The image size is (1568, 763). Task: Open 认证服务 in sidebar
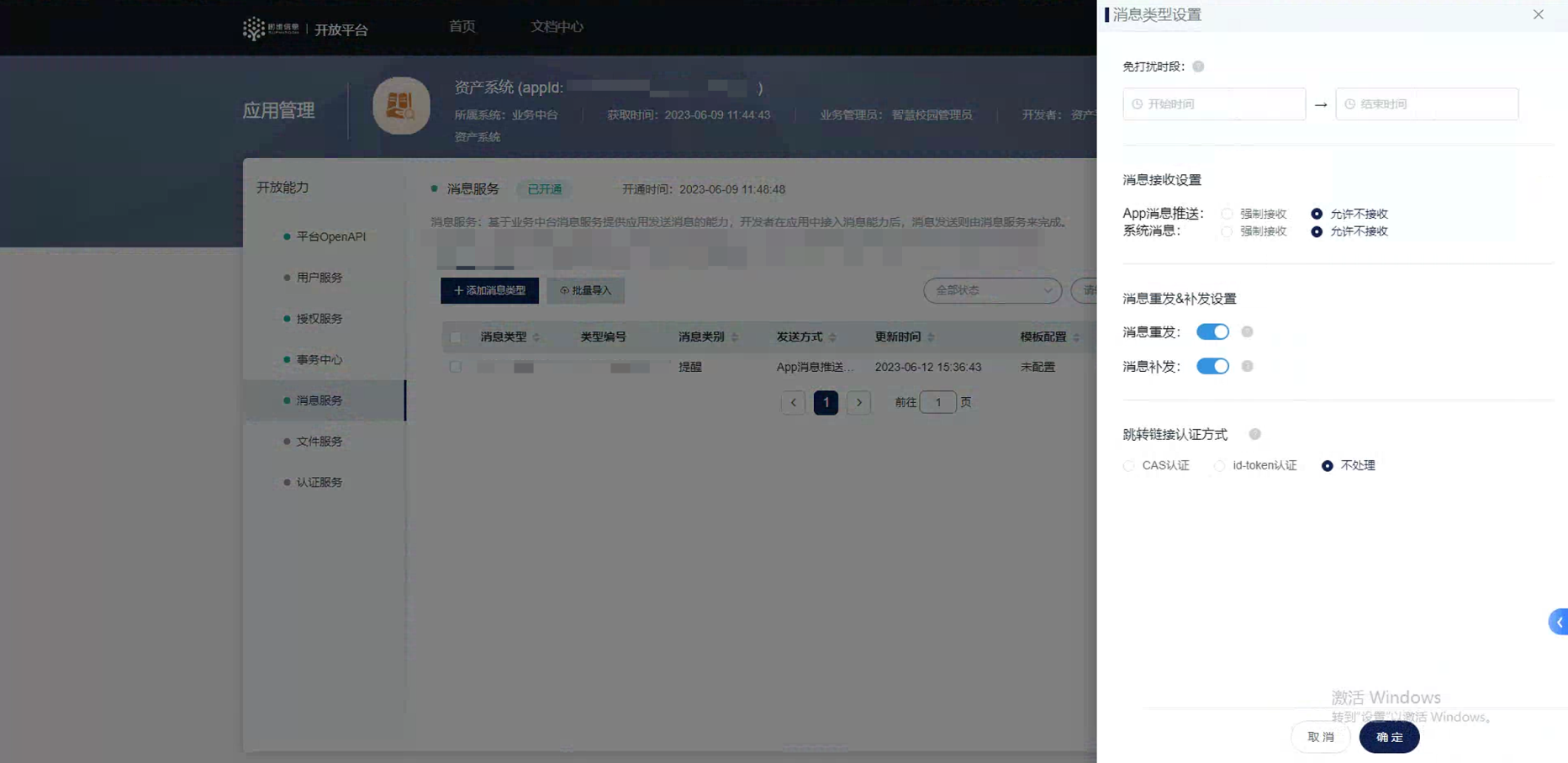[x=319, y=482]
